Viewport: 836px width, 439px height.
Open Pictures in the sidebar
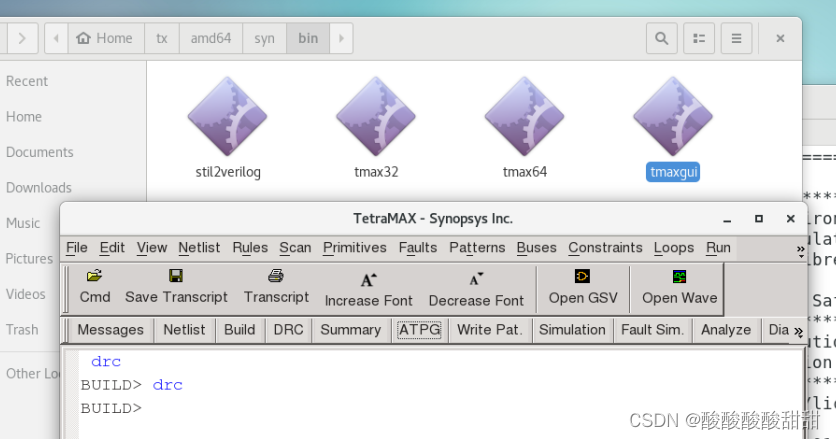29,259
